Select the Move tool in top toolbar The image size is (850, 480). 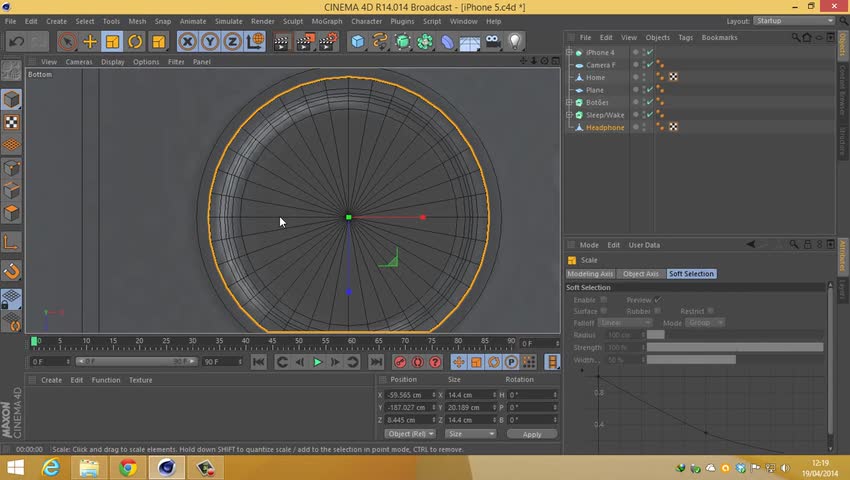point(90,41)
